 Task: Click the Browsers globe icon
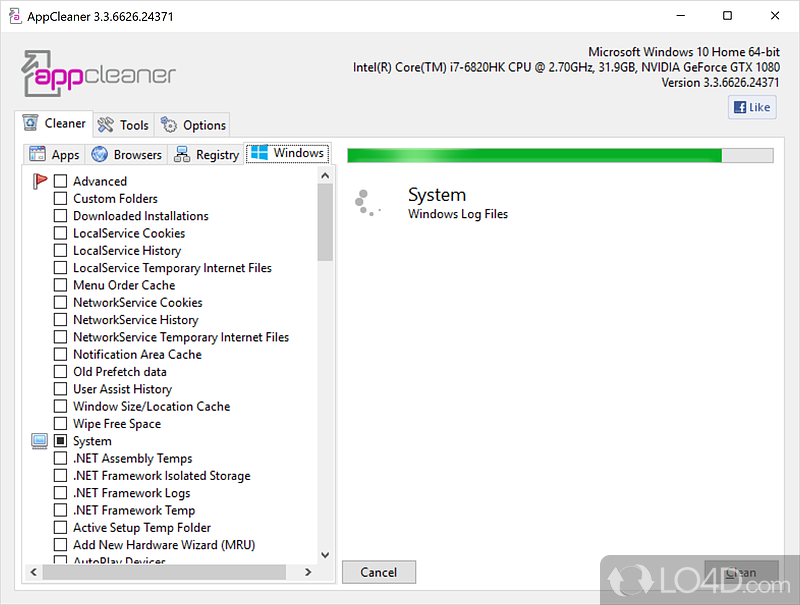99,154
